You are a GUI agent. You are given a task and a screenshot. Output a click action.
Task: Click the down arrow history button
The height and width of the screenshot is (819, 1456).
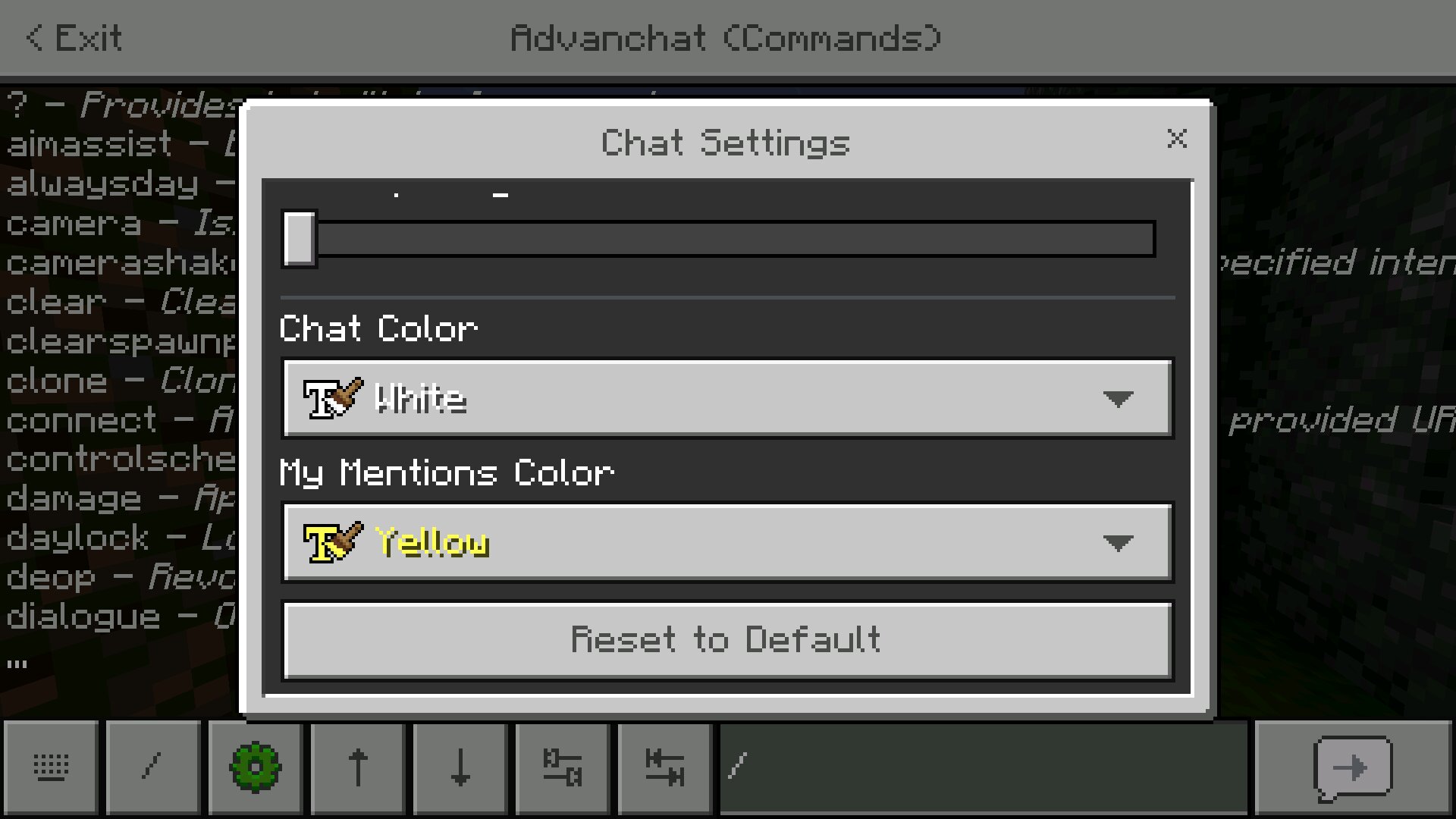460,768
